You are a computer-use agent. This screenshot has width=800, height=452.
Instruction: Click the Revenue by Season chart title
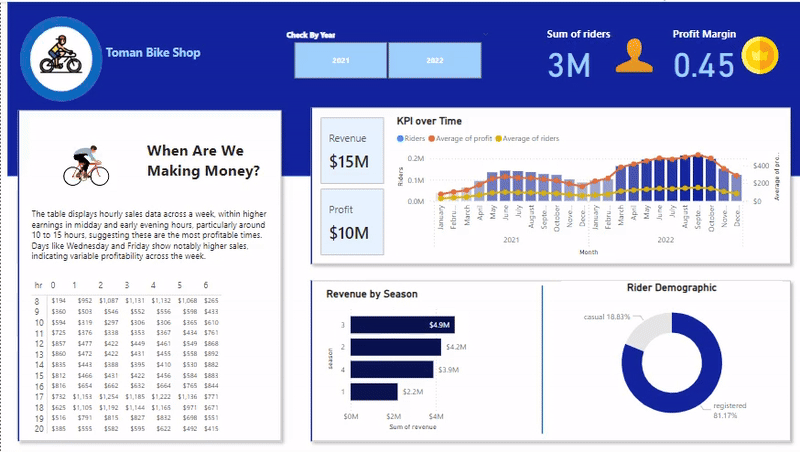point(372,294)
